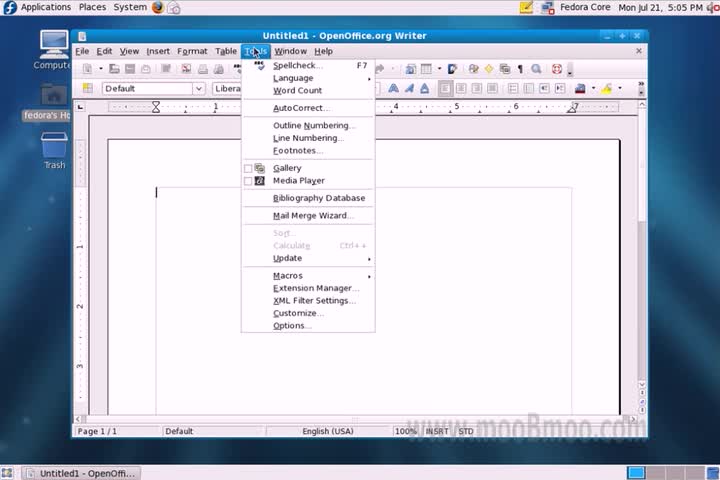Choose Word Count from the Tools menu
Image resolution: width=720 pixels, height=480 pixels.
tap(308, 90)
